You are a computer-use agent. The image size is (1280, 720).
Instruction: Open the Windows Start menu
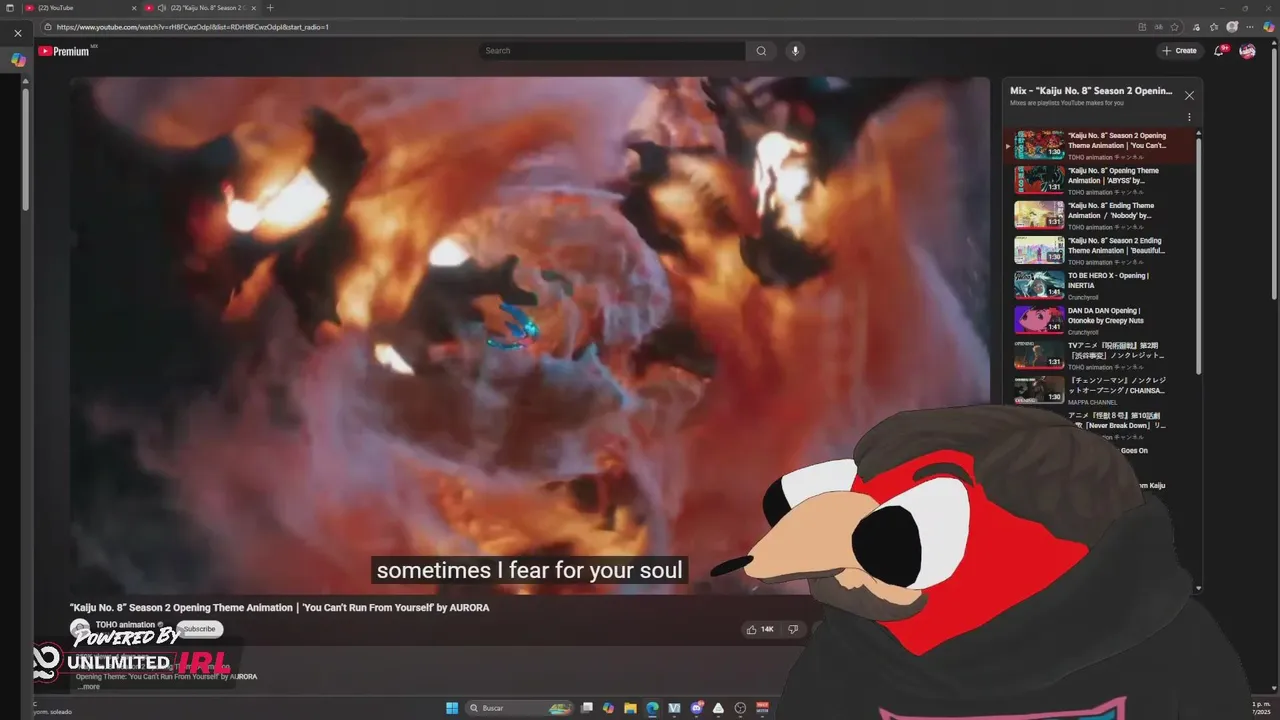[452, 708]
